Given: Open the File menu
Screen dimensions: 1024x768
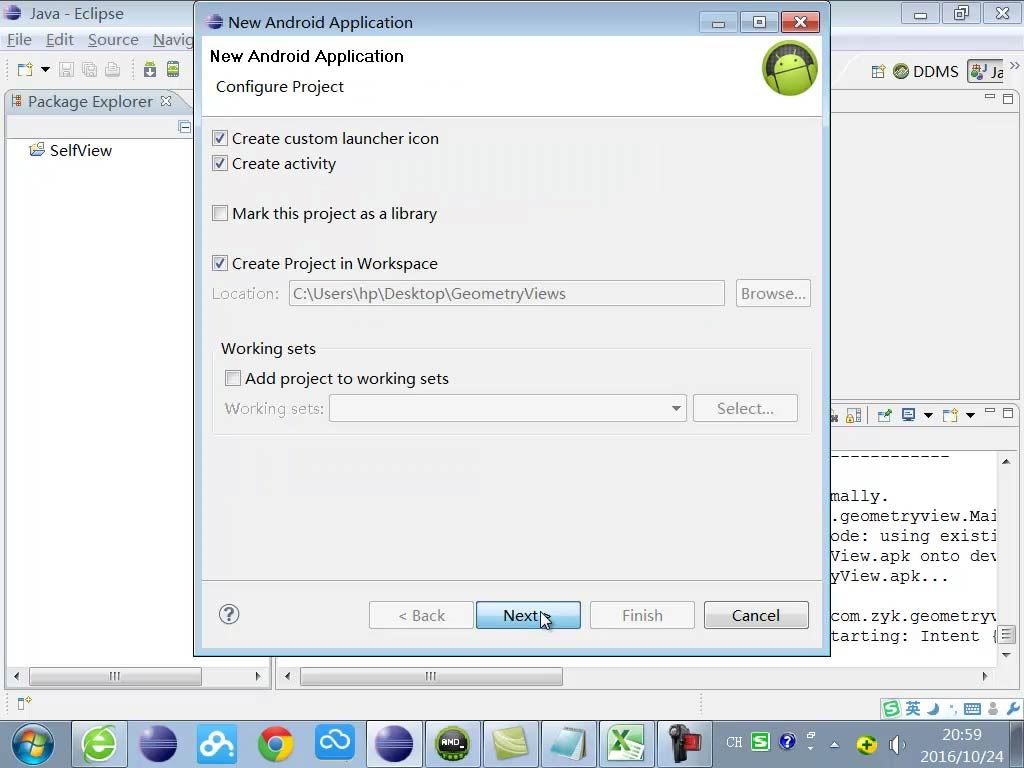Looking at the screenshot, I should point(19,40).
